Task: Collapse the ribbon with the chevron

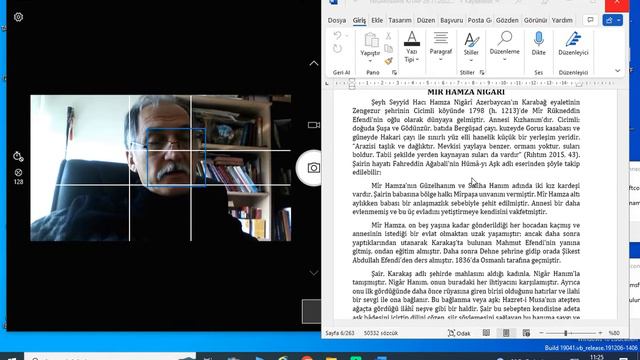Action: tap(618, 71)
